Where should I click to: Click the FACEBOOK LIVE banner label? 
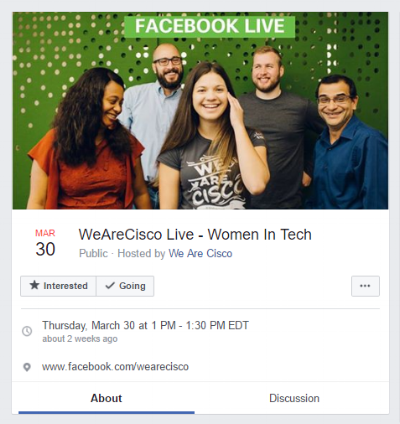pyautogui.click(x=210, y=26)
